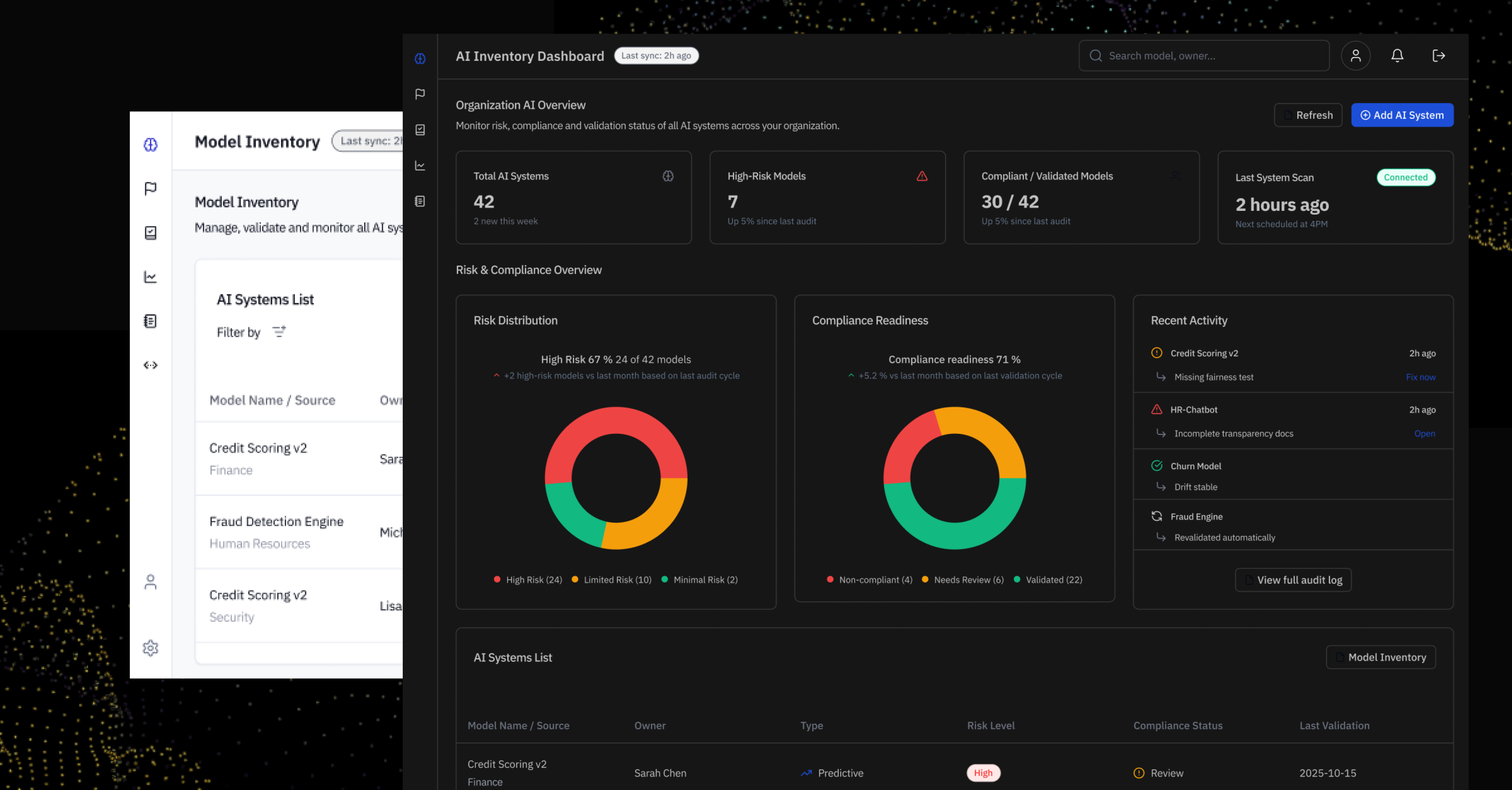This screenshot has width=1512, height=790.
Task: Click Fix now link for Credit Scoring v2
Action: [1420, 377]
